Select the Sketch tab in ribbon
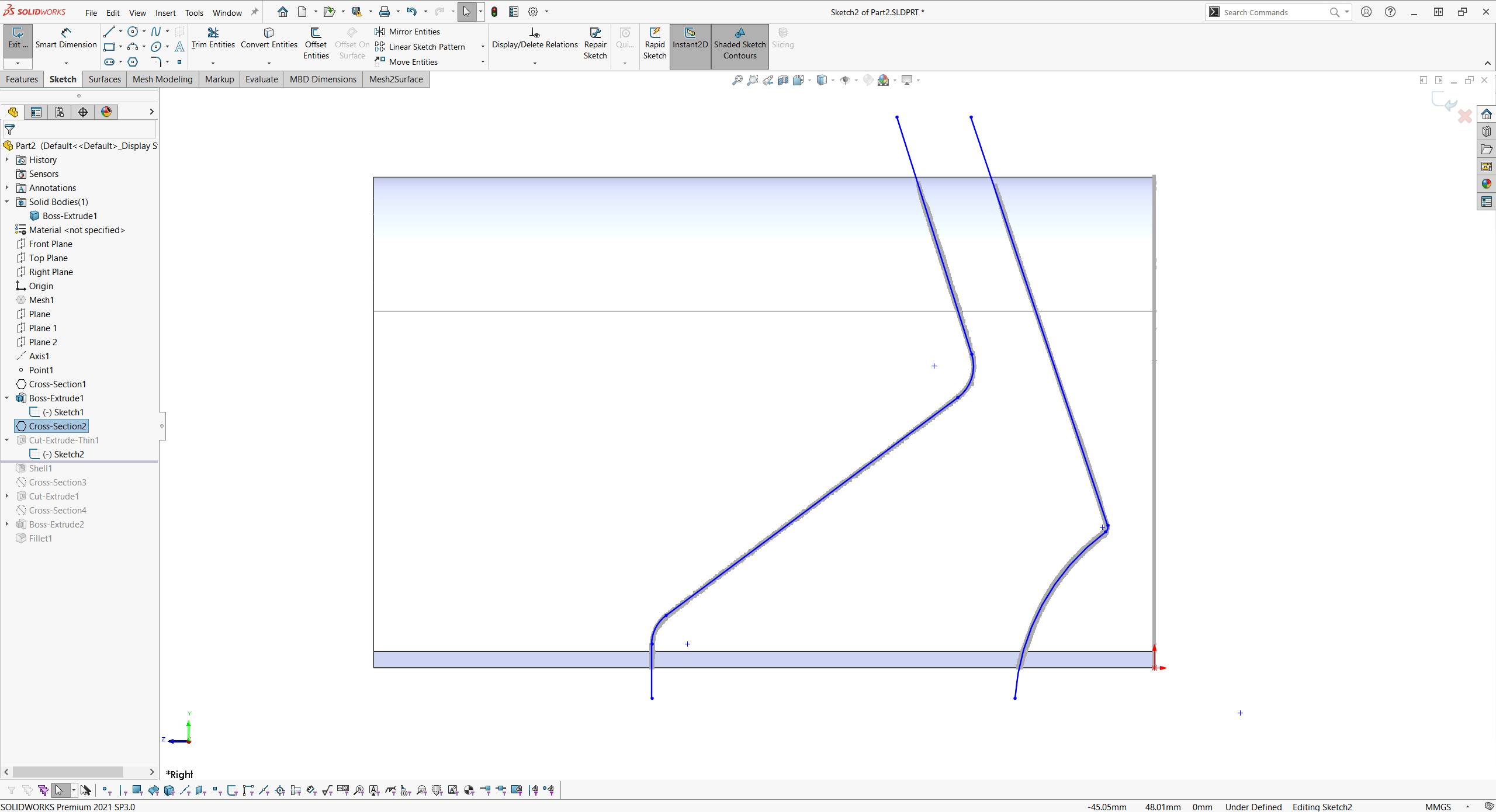Viewport: 1496px width, 812px height. click(x=62, y=79)
